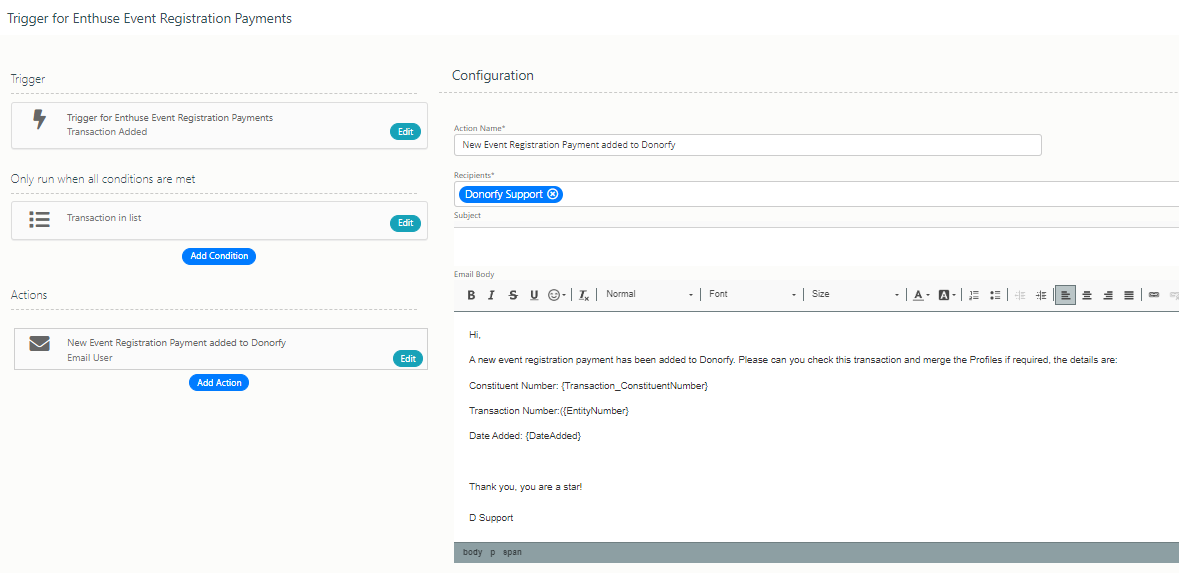Click the Add Action button
Screen dimensions: 1179x573
click(219, 383)
